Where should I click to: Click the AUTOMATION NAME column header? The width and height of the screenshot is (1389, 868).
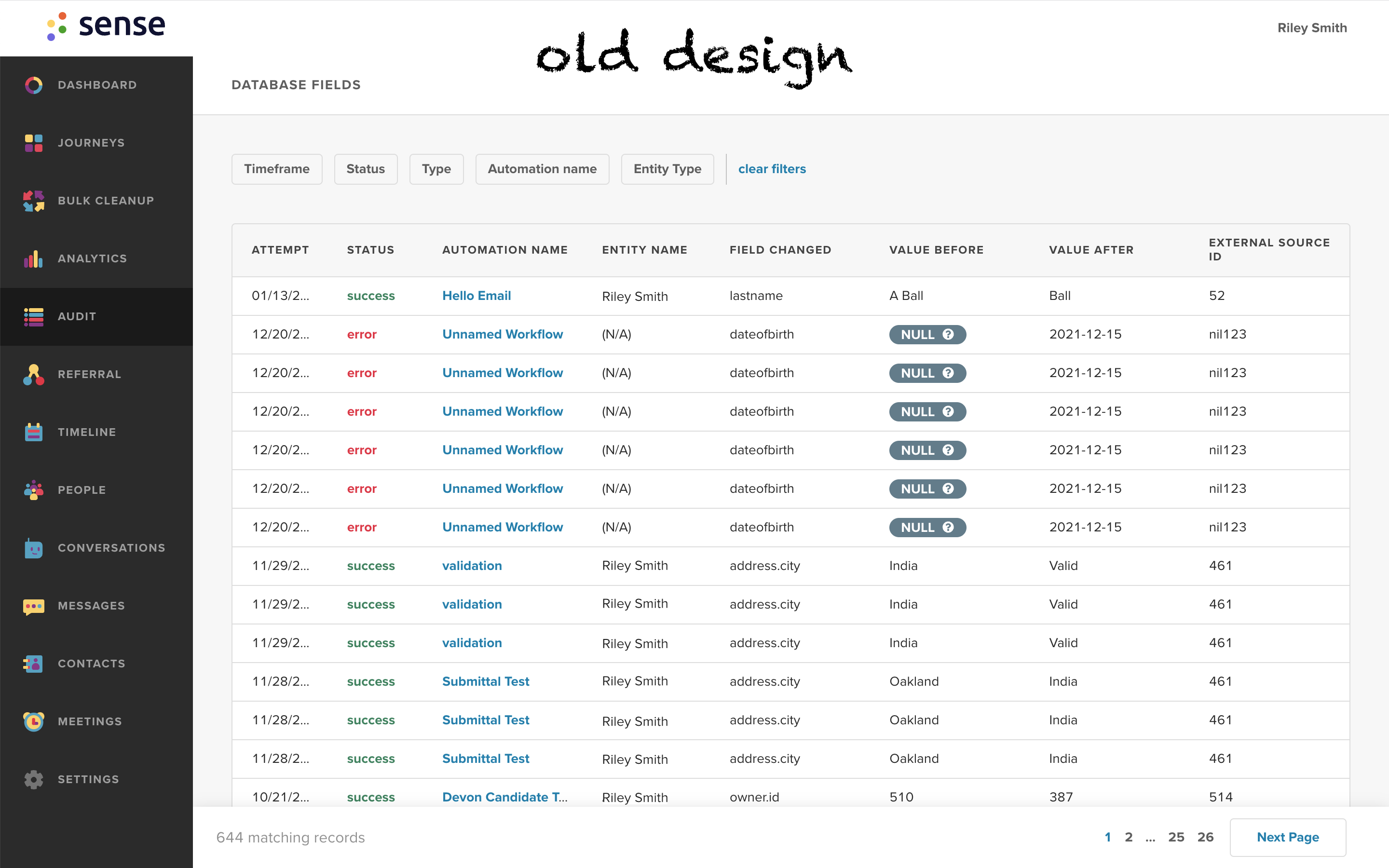(x=504, y=250)
